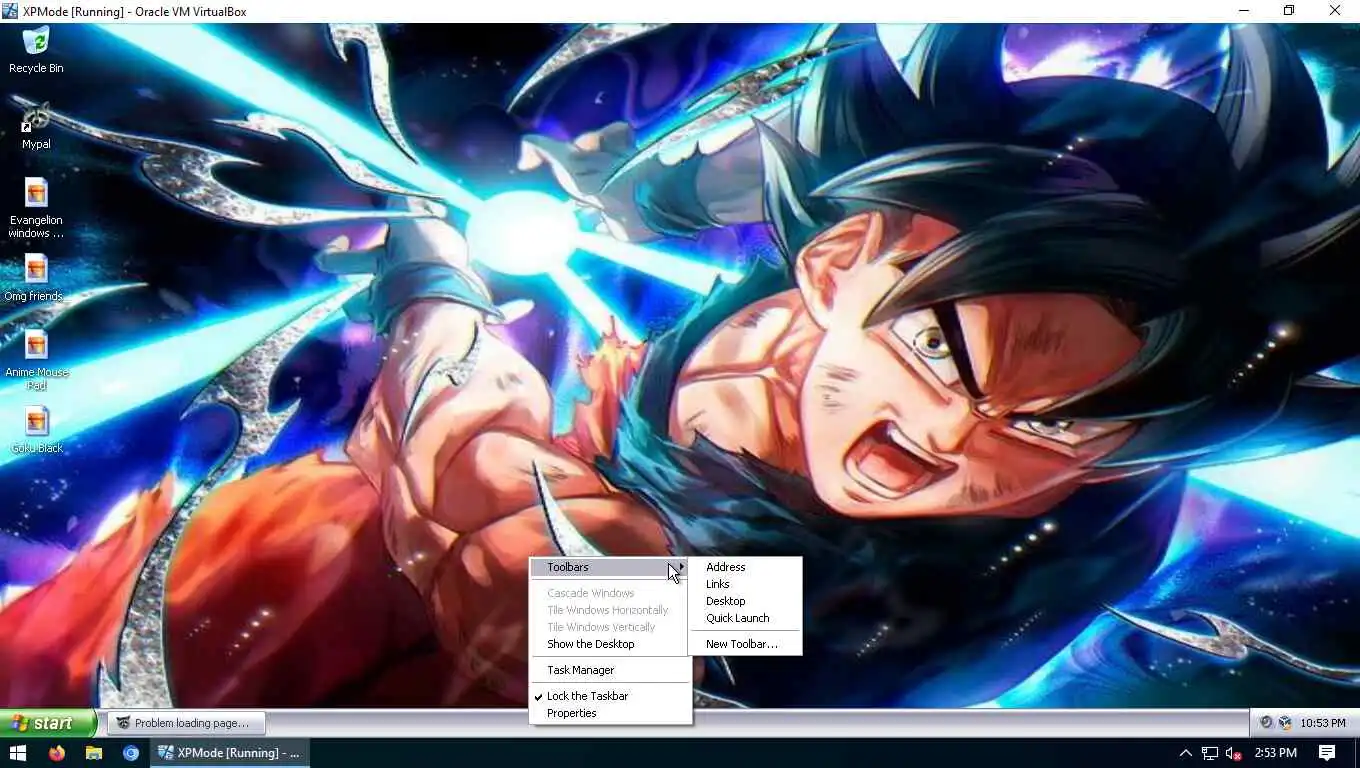The image size is (1360, 768).
Task: Open the Action Center notifications icon
Action: [x=1327, y=753]
